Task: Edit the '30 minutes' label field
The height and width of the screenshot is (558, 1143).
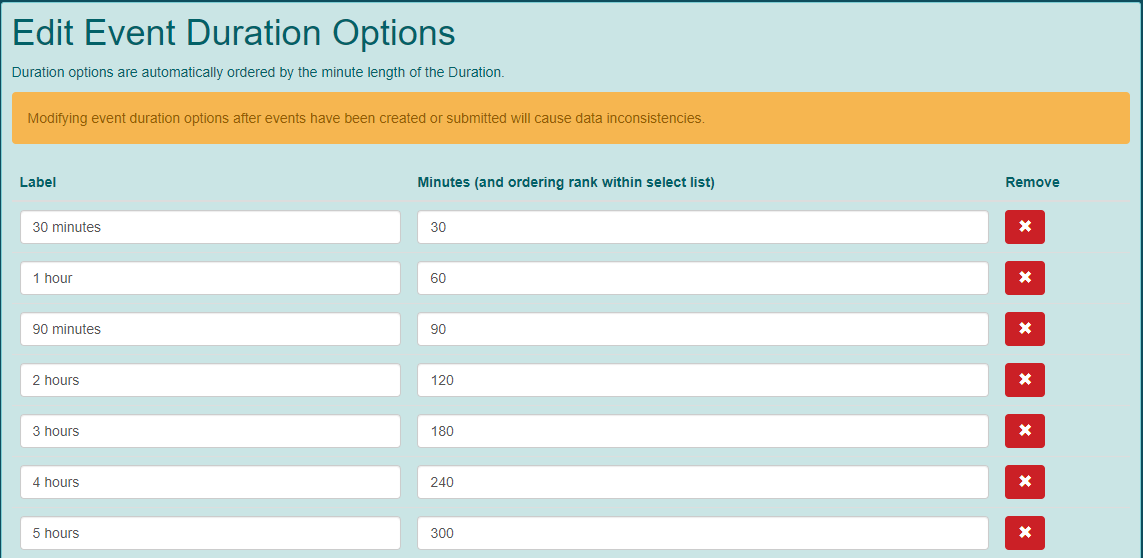Action: 210,227
